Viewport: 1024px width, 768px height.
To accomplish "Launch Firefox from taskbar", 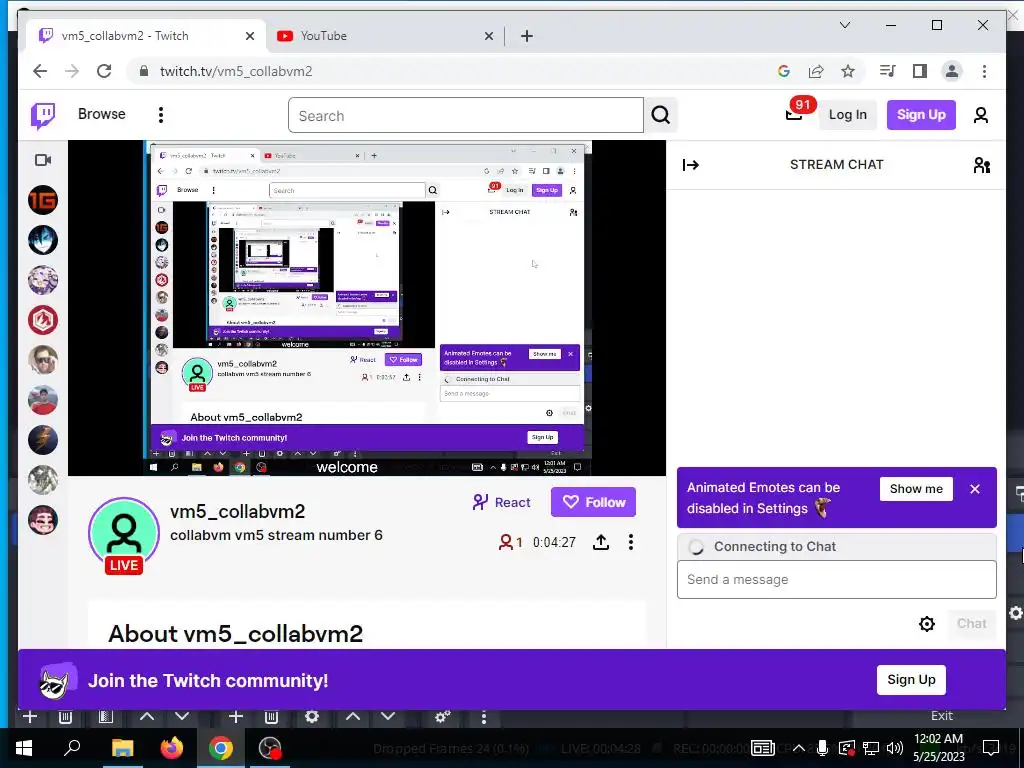I will (172, 748).
